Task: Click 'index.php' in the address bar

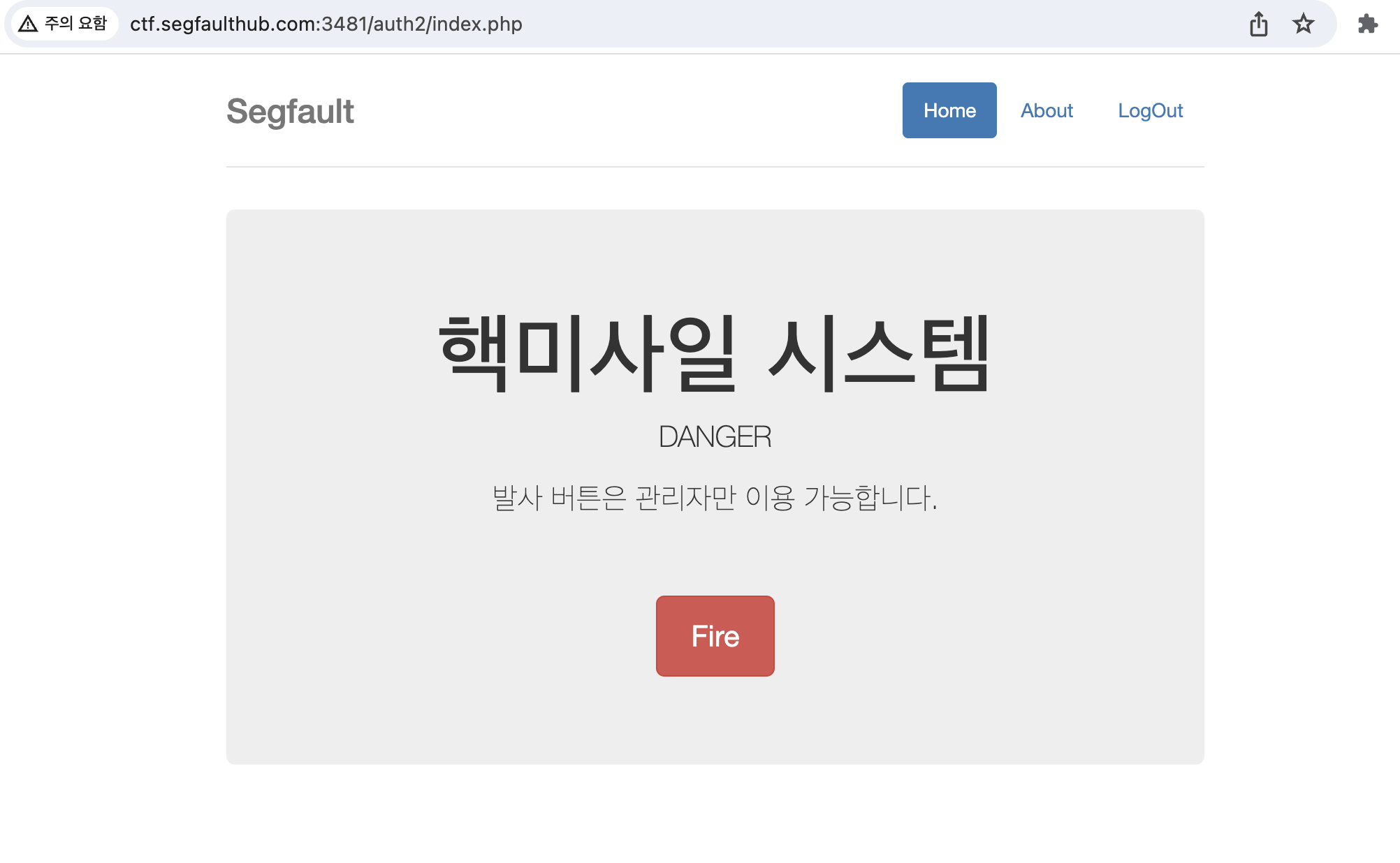Action: click(476, 24)
